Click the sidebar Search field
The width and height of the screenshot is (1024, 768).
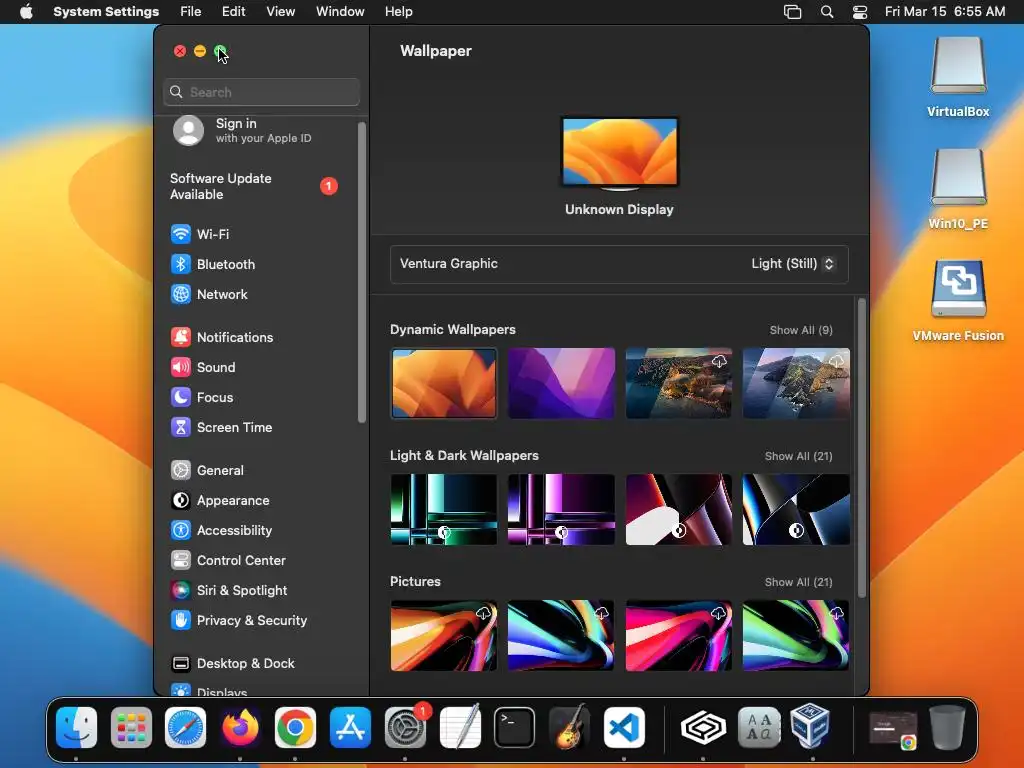261,92
